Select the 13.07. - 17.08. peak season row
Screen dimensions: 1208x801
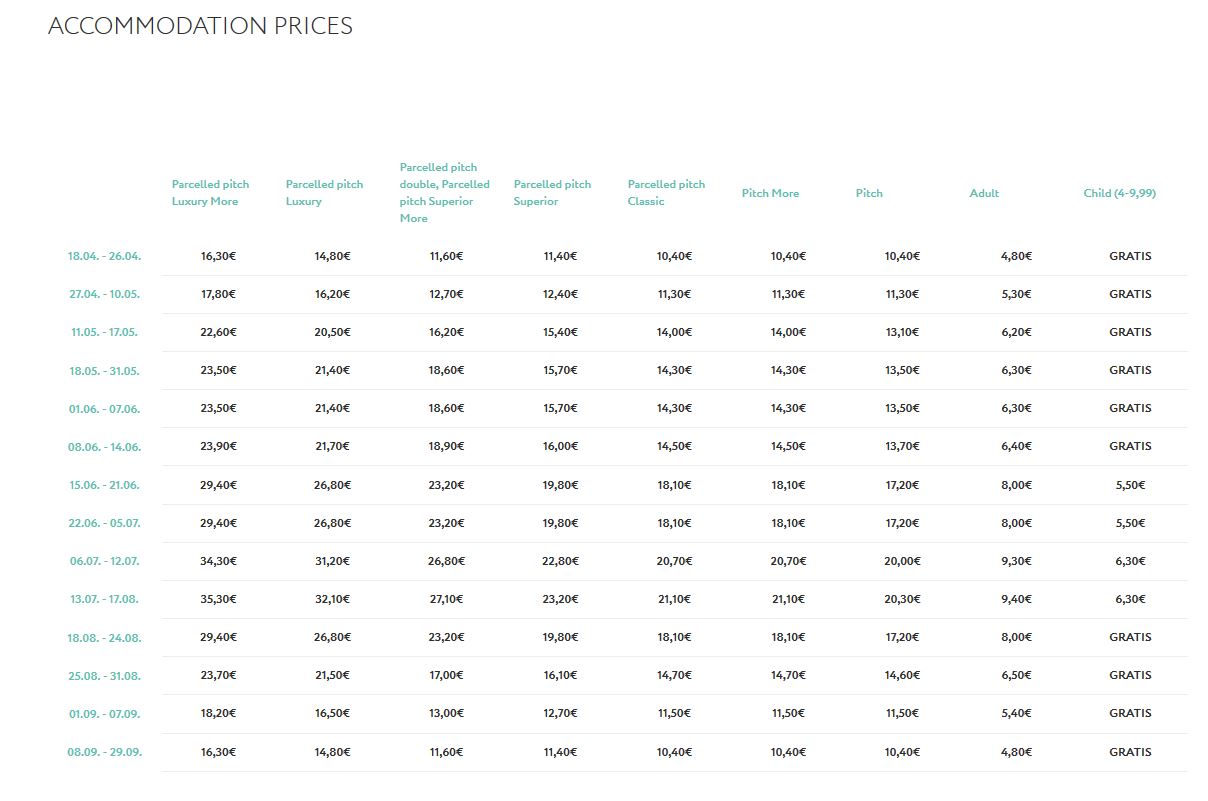pos(104,599)
